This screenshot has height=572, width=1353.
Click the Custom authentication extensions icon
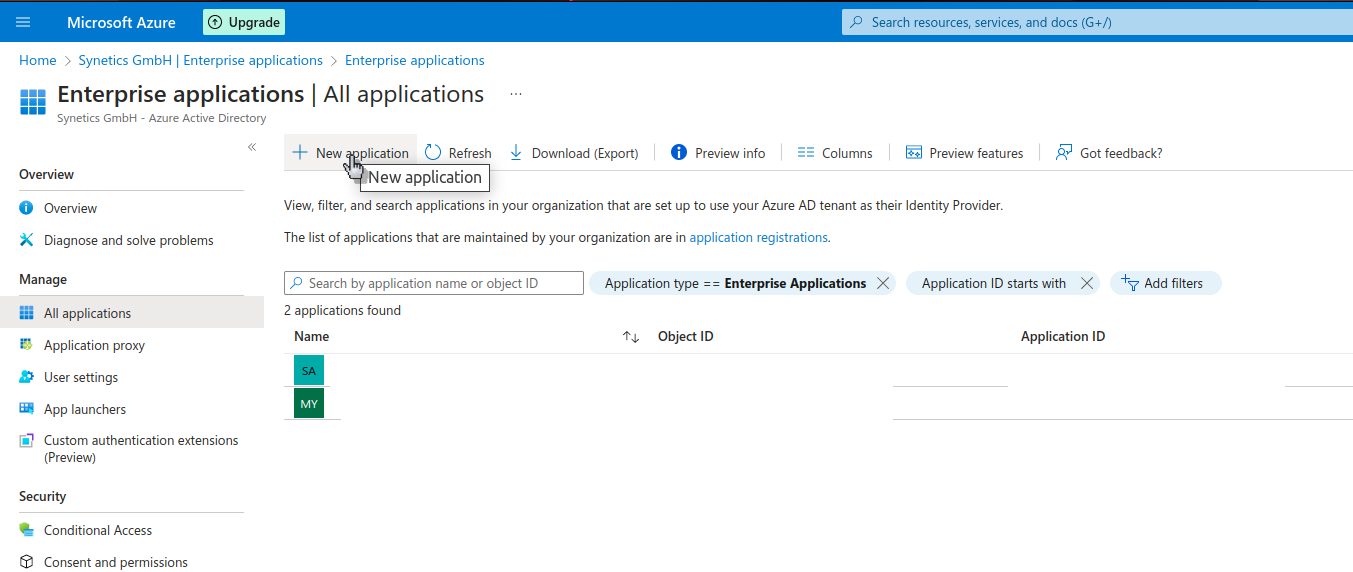pos(27,441)
